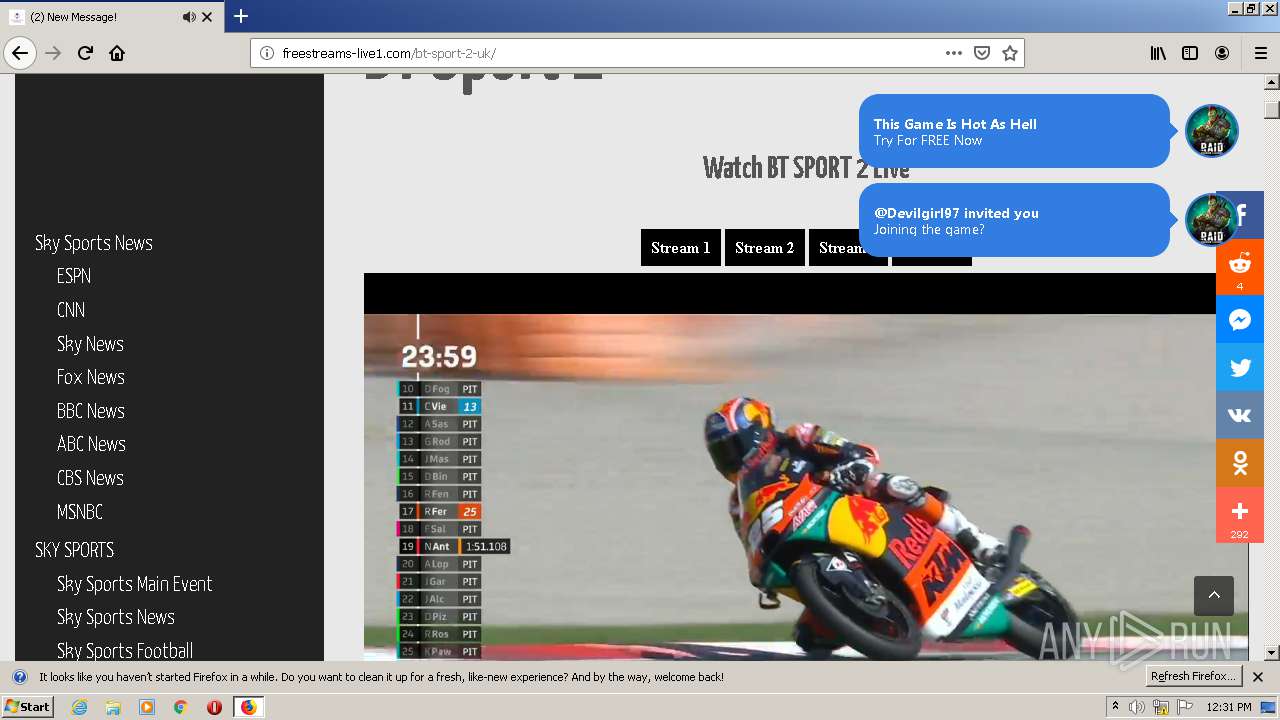Select Stream 2

click(765, 248)
